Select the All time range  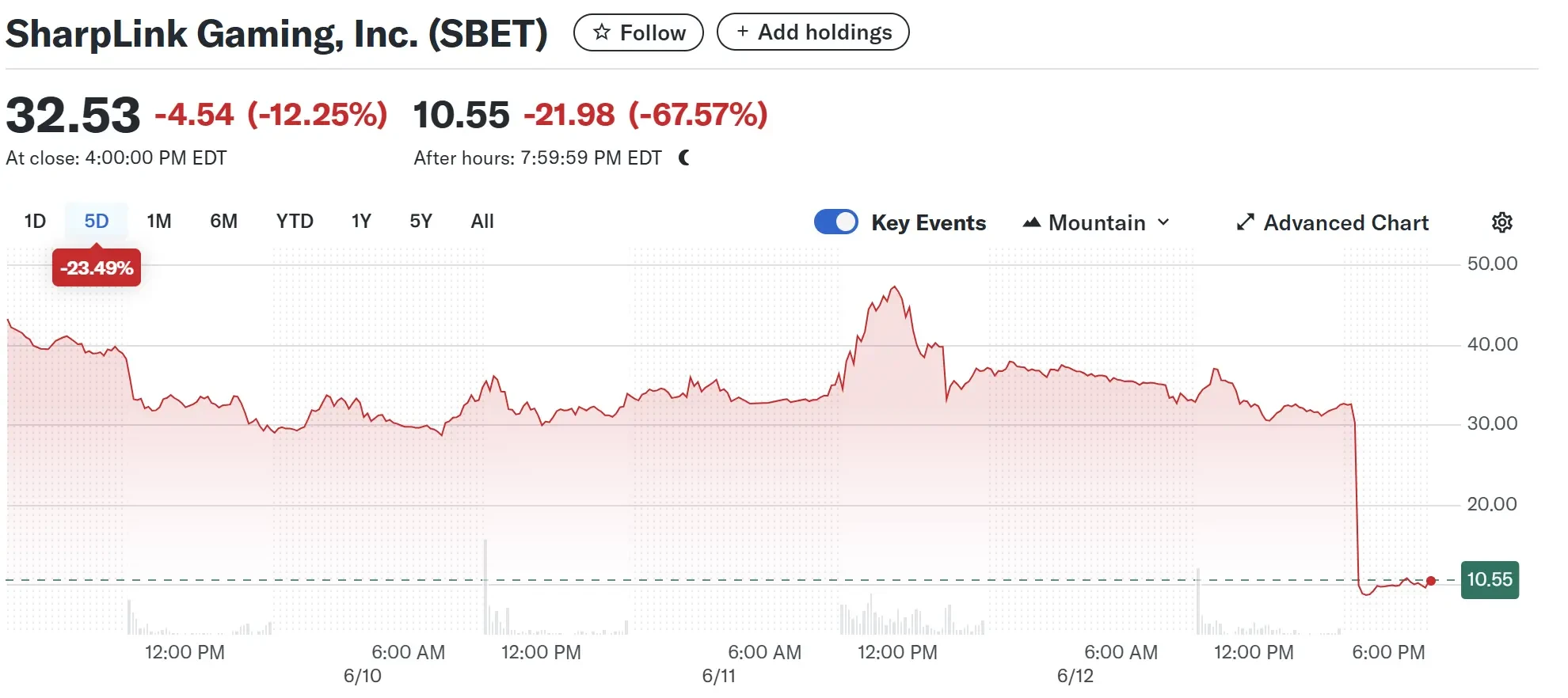[x=481, y=221]
